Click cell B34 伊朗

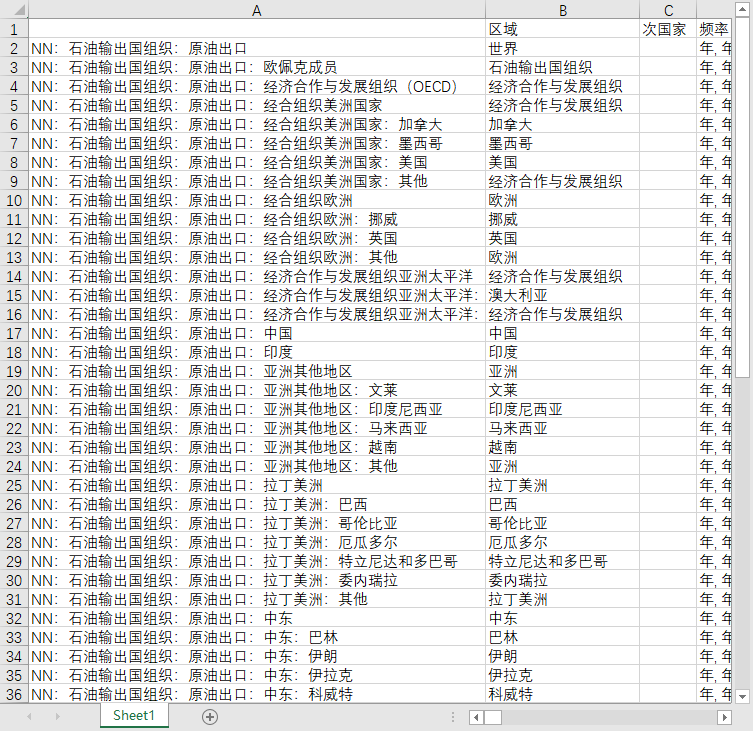coord(562,656)
